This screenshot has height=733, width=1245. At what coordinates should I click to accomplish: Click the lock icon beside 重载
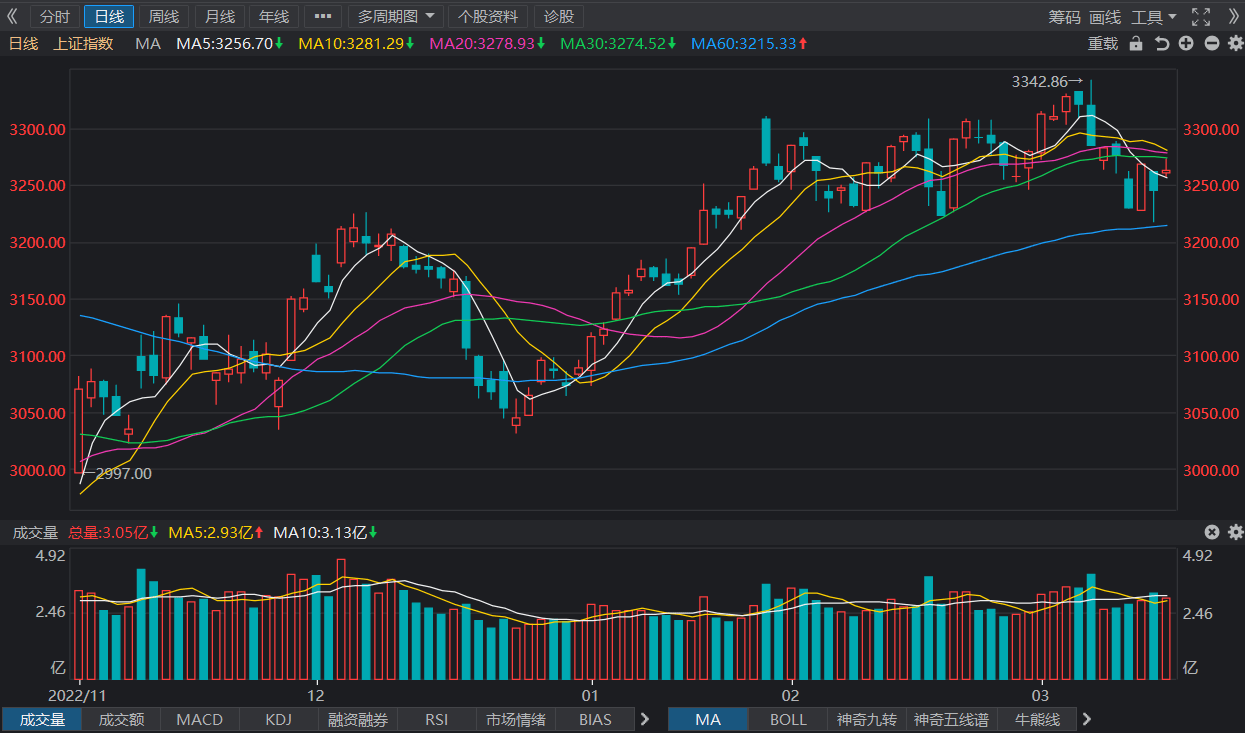1135,43
